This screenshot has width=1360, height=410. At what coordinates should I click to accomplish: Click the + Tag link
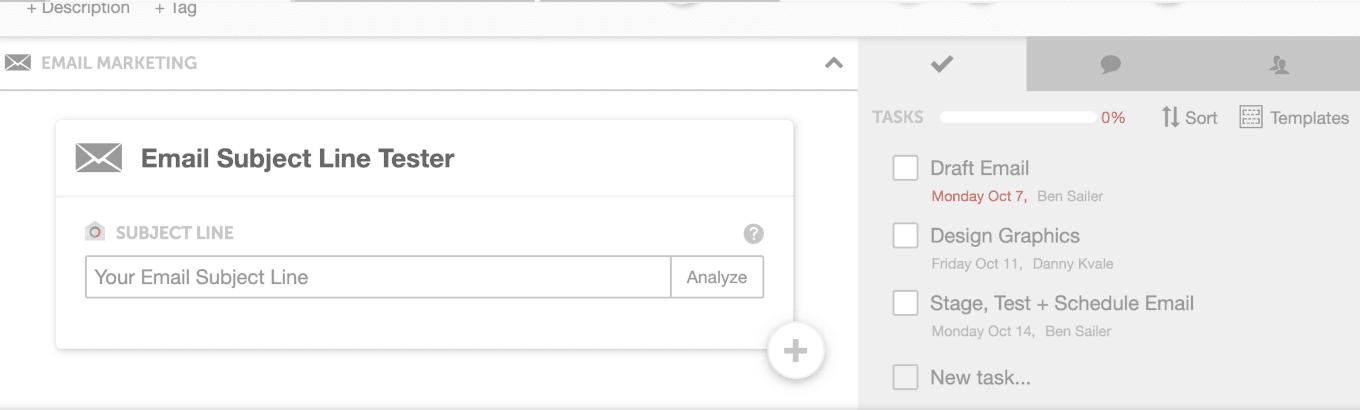click(176, 8)
